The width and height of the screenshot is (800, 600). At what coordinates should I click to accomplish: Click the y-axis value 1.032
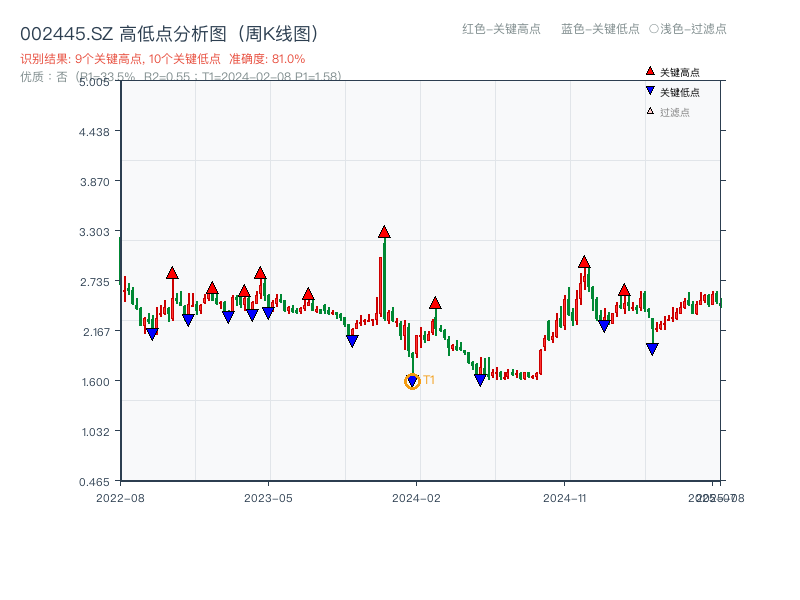coord(95,432)
